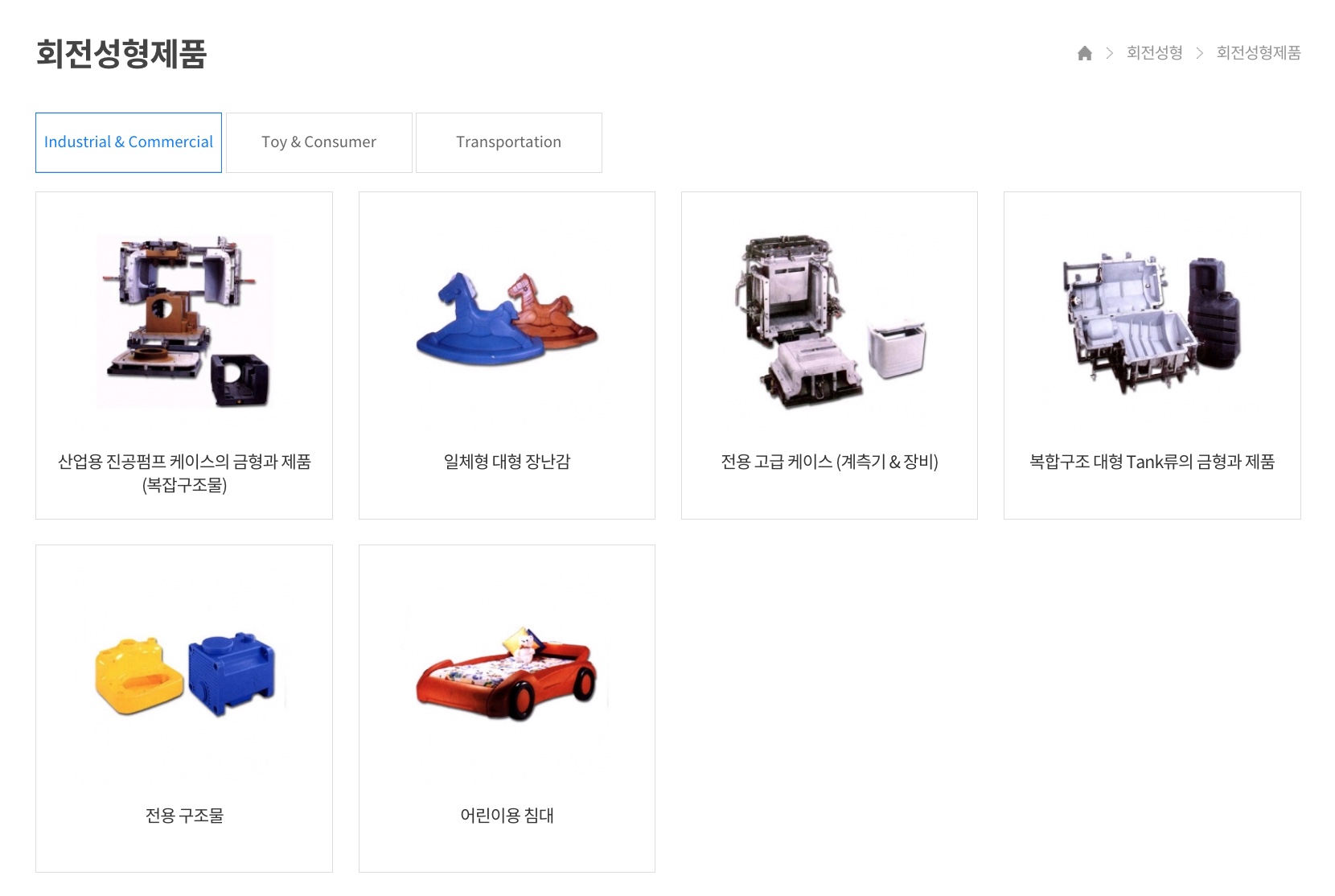Image resolution: width=1335 pixels, height=896 pixels.
Task: Click the home icon in the breadcrumb
Action: (x=1084, y=53)
